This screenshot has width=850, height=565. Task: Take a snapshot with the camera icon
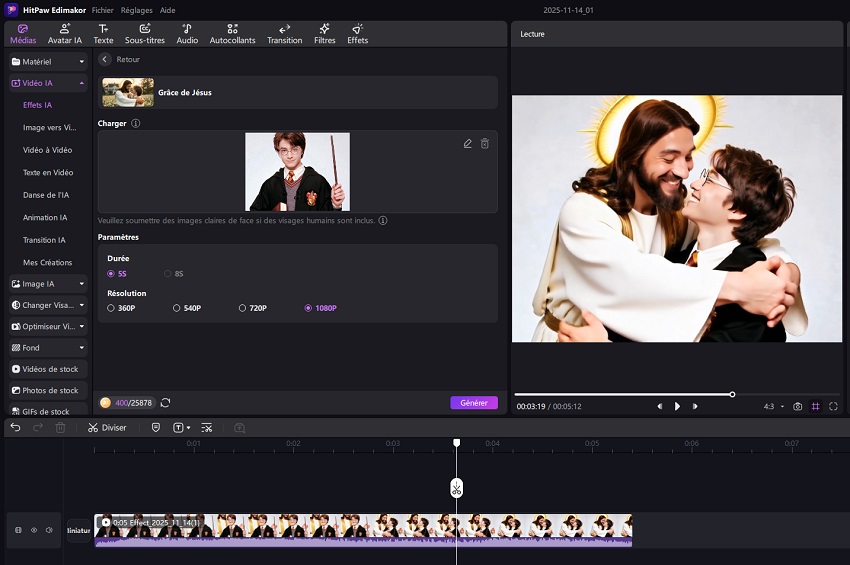click(797, 406)
